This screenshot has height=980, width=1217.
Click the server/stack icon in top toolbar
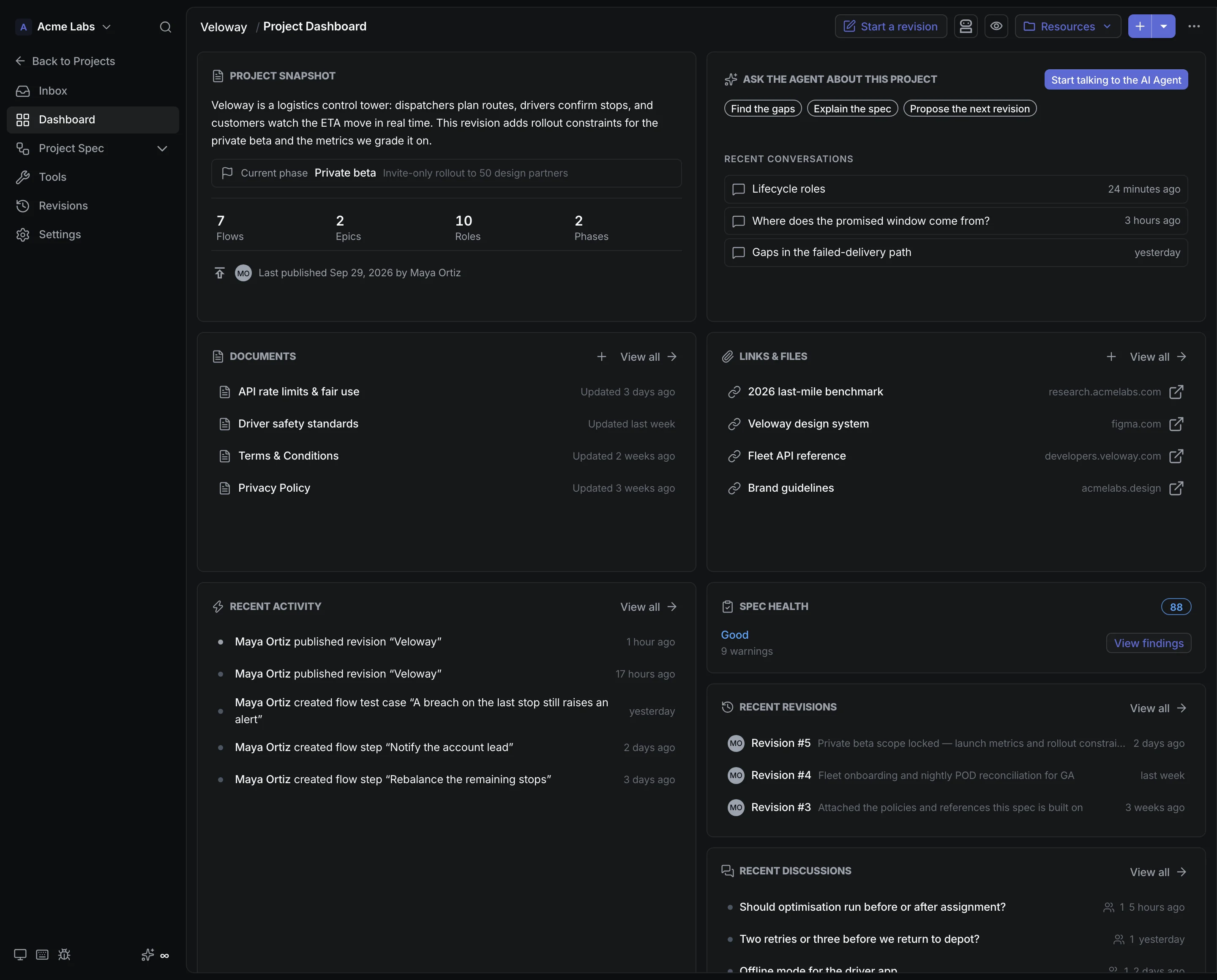pos(966,27)
